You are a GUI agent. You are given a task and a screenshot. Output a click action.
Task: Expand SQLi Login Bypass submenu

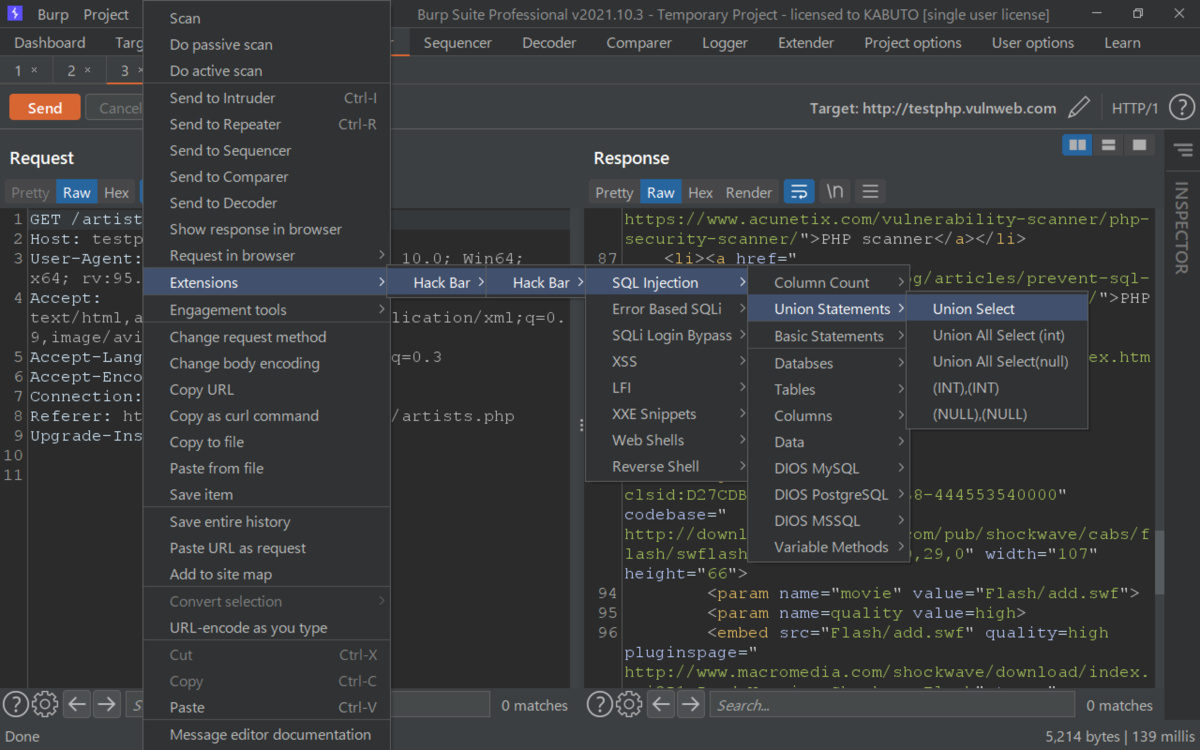point(667,335)
